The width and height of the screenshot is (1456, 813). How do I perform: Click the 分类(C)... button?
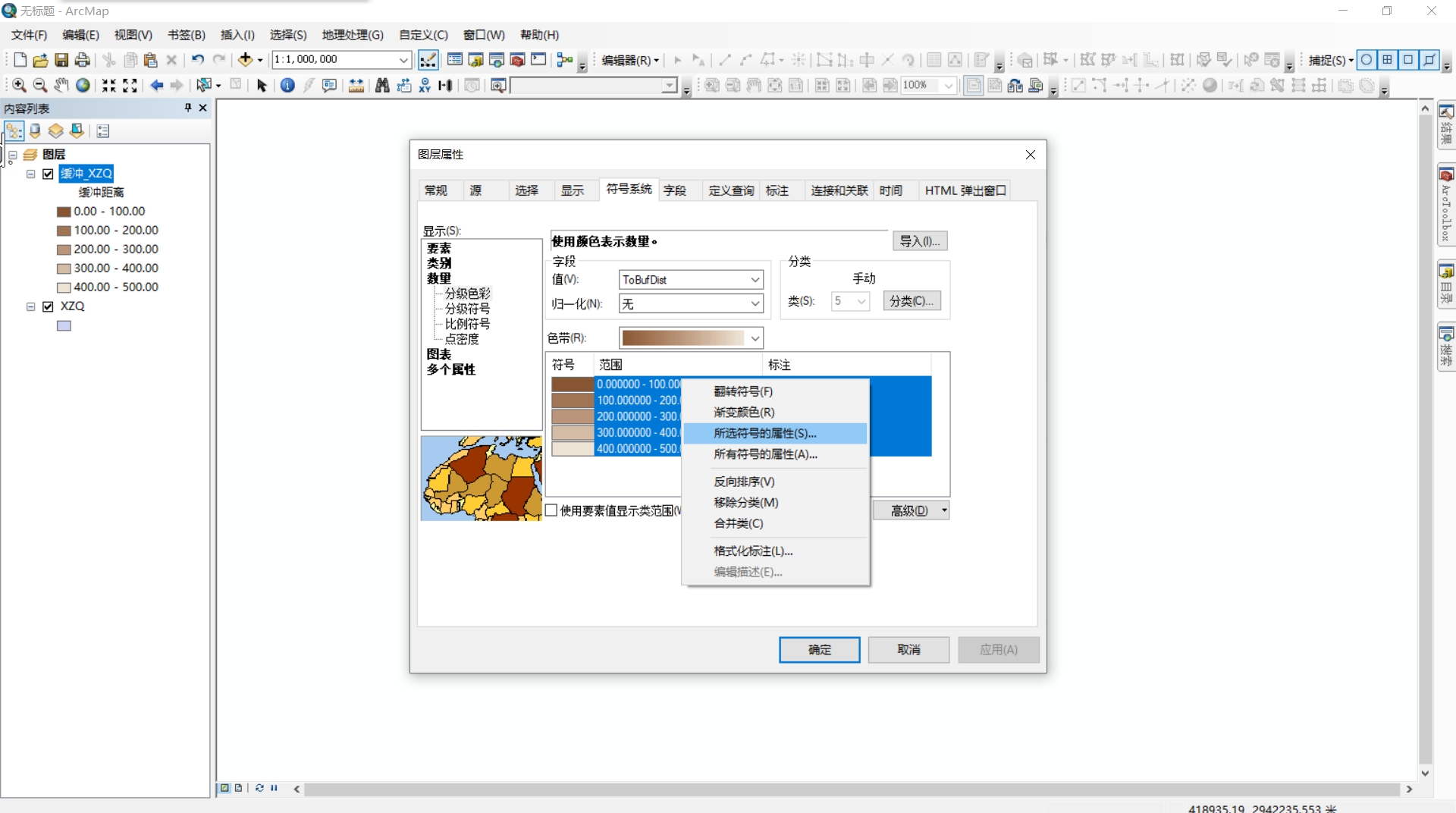[x=912, y=301]
